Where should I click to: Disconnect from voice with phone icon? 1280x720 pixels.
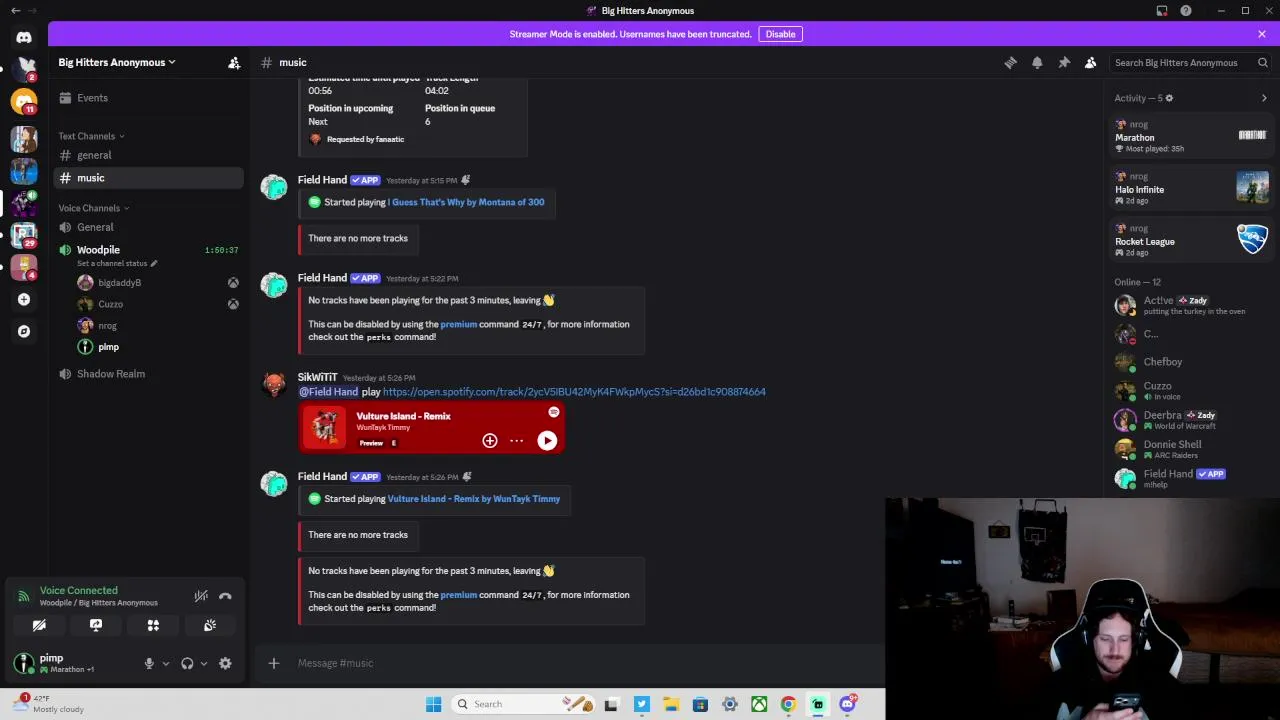click(x=225, y=596)
